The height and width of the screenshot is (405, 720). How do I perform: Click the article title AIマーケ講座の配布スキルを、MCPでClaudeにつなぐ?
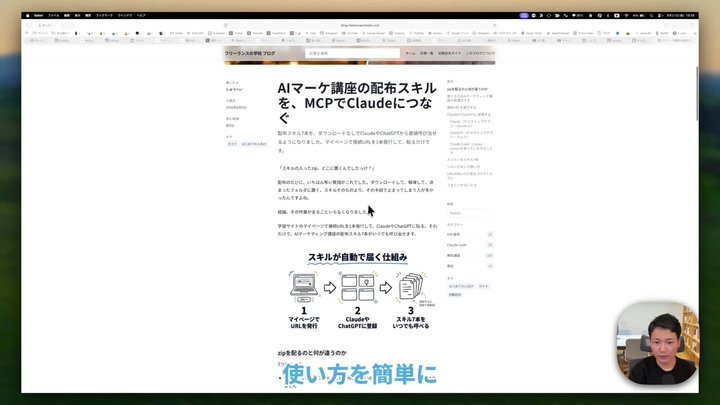[x=357, y=103]
